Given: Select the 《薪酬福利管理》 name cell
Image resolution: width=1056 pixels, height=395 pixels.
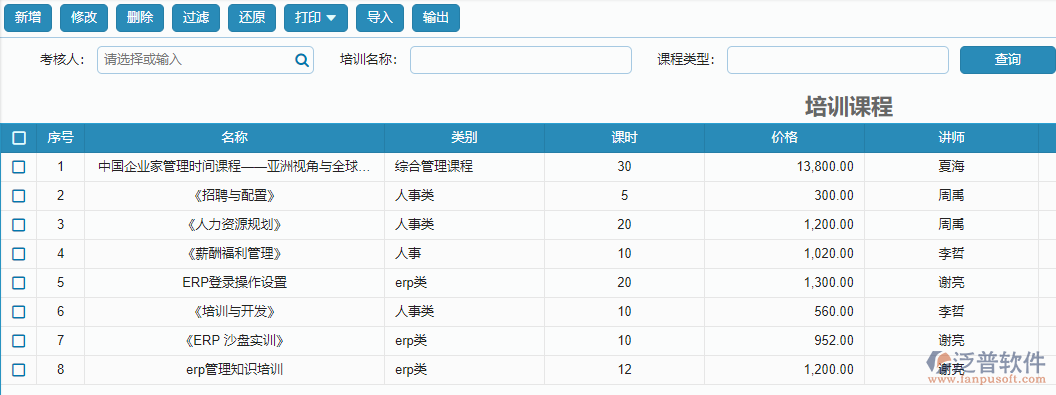Looking at the screenshot, I should (235, 254).
